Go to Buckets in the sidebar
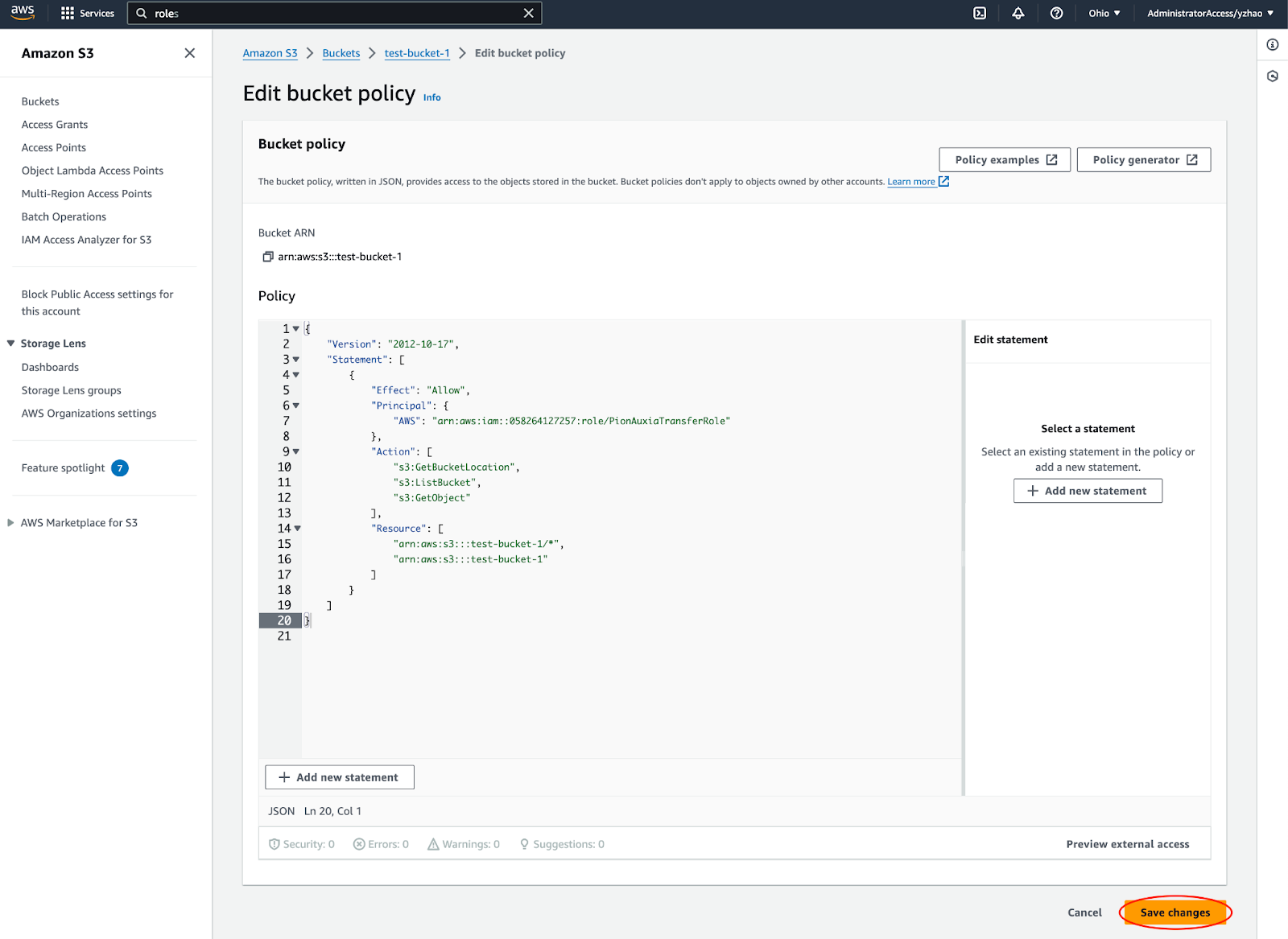This screenshot has height=939, width=1288. coord(40,101)
